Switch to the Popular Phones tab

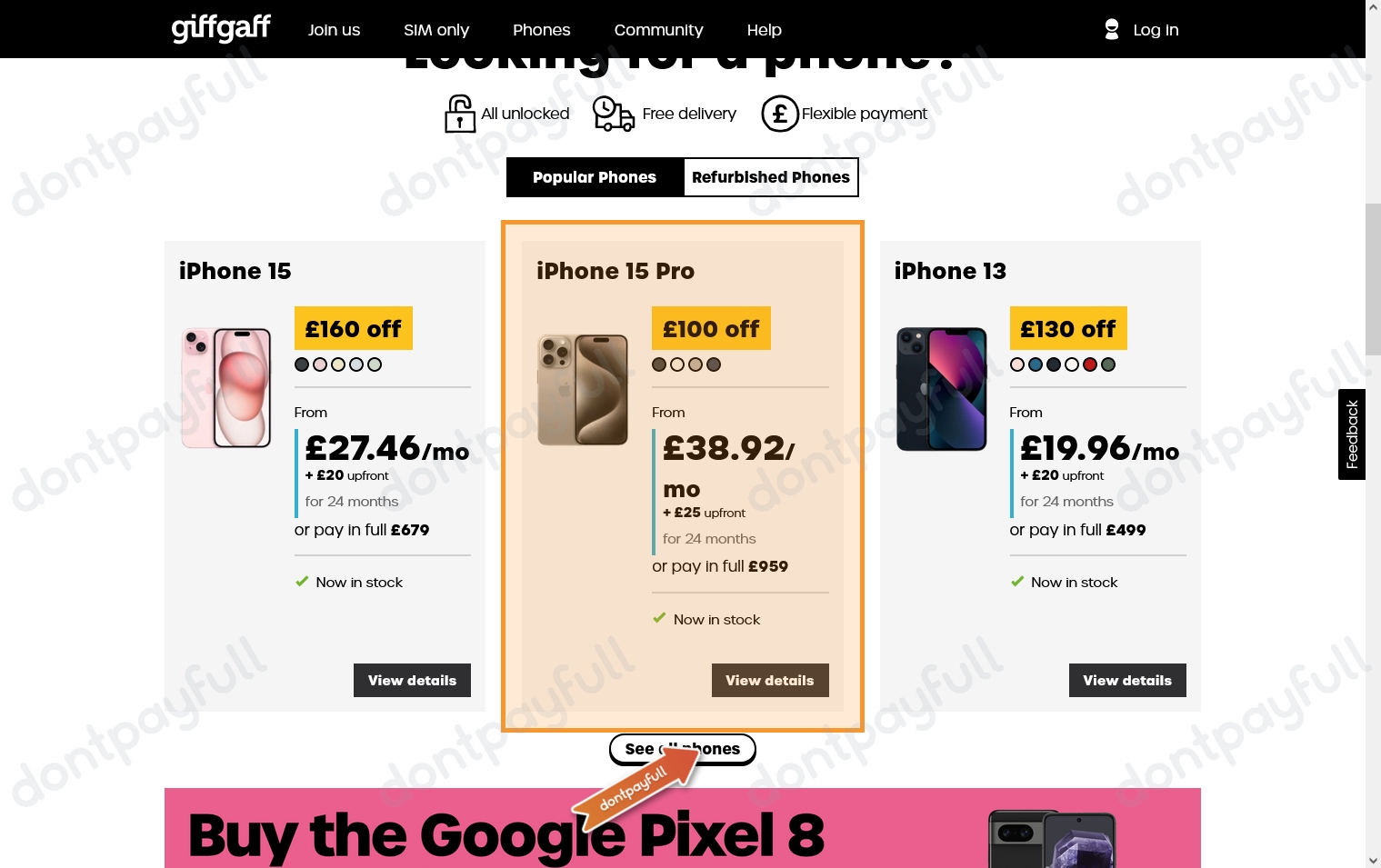[x=595, y=177]
